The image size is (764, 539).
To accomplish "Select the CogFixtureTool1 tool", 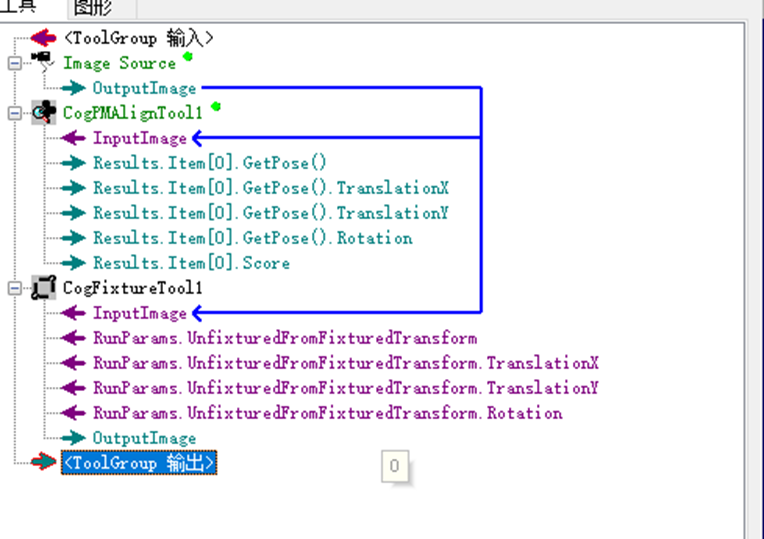I will [x=133, y=288].
